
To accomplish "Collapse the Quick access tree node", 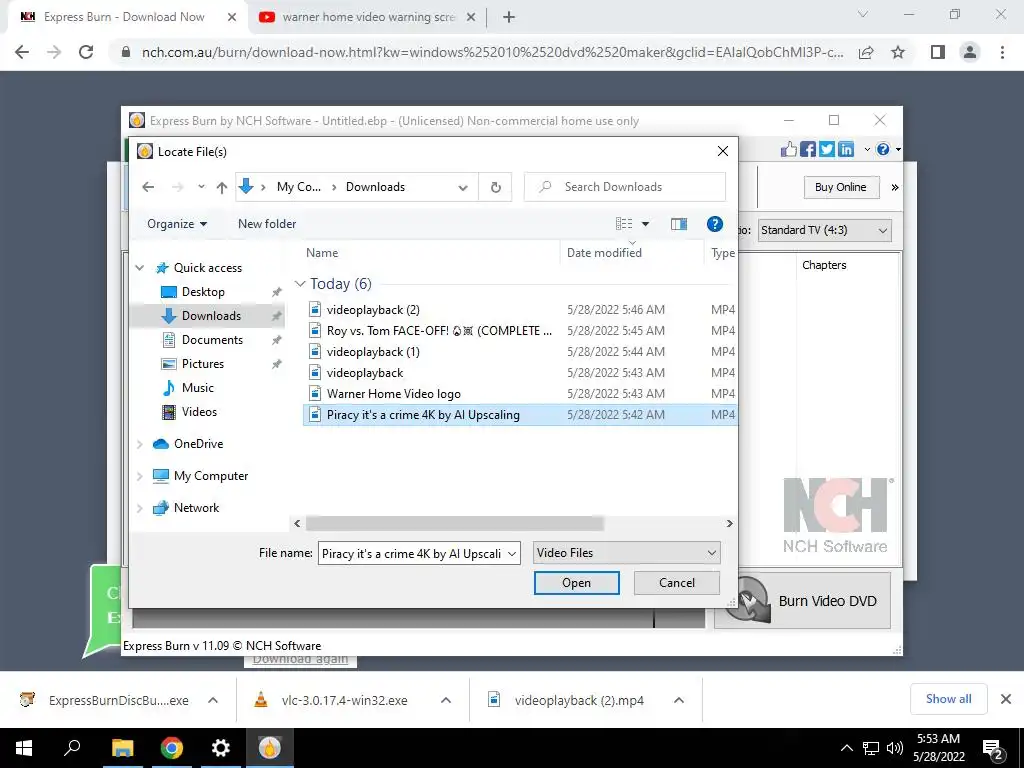I will 140,268.
